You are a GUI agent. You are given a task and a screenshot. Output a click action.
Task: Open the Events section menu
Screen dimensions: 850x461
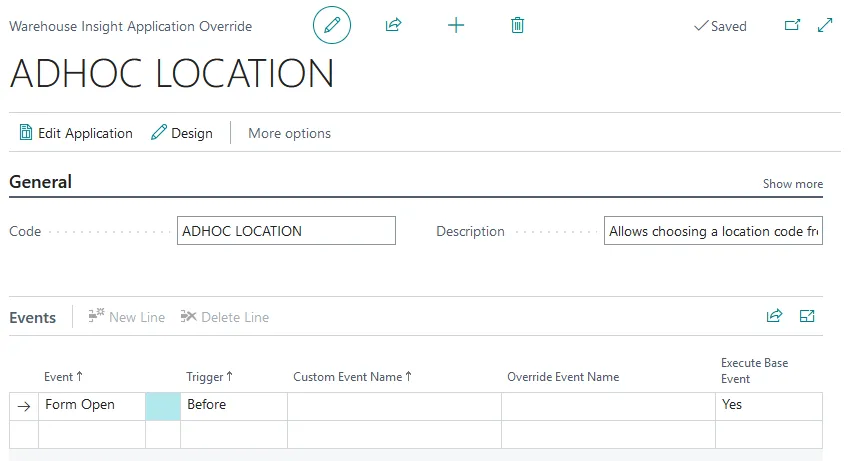pos(33,317)
